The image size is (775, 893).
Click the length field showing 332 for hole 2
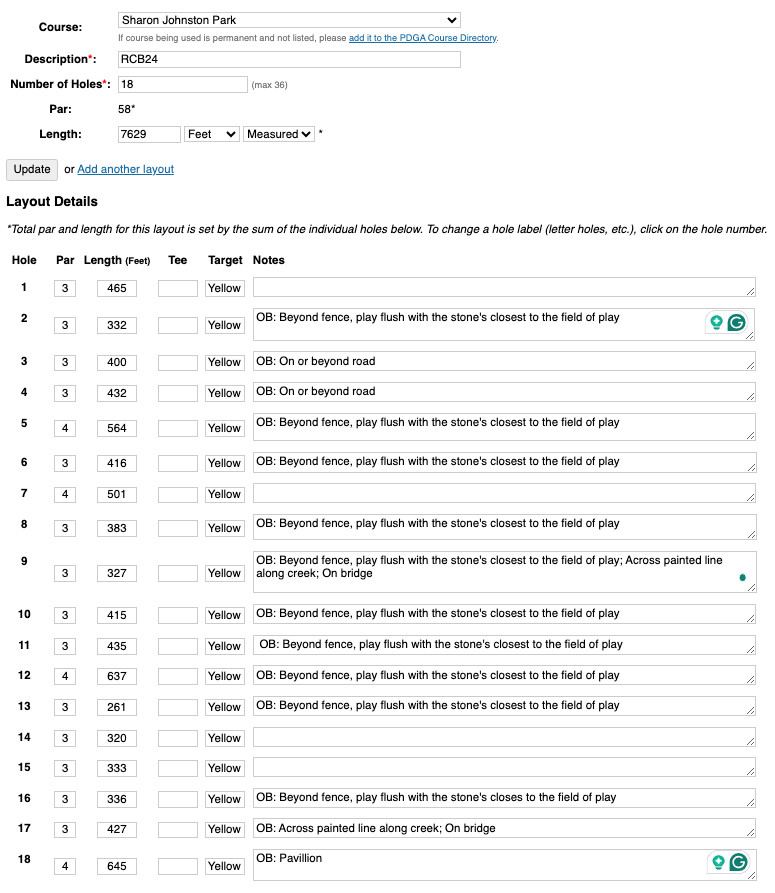117,325
